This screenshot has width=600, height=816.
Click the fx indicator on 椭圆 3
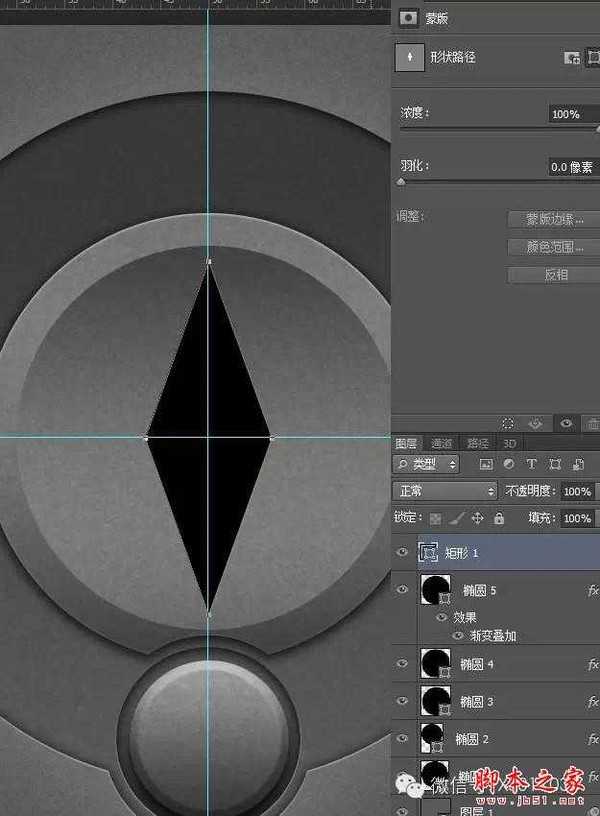(592, 702)
